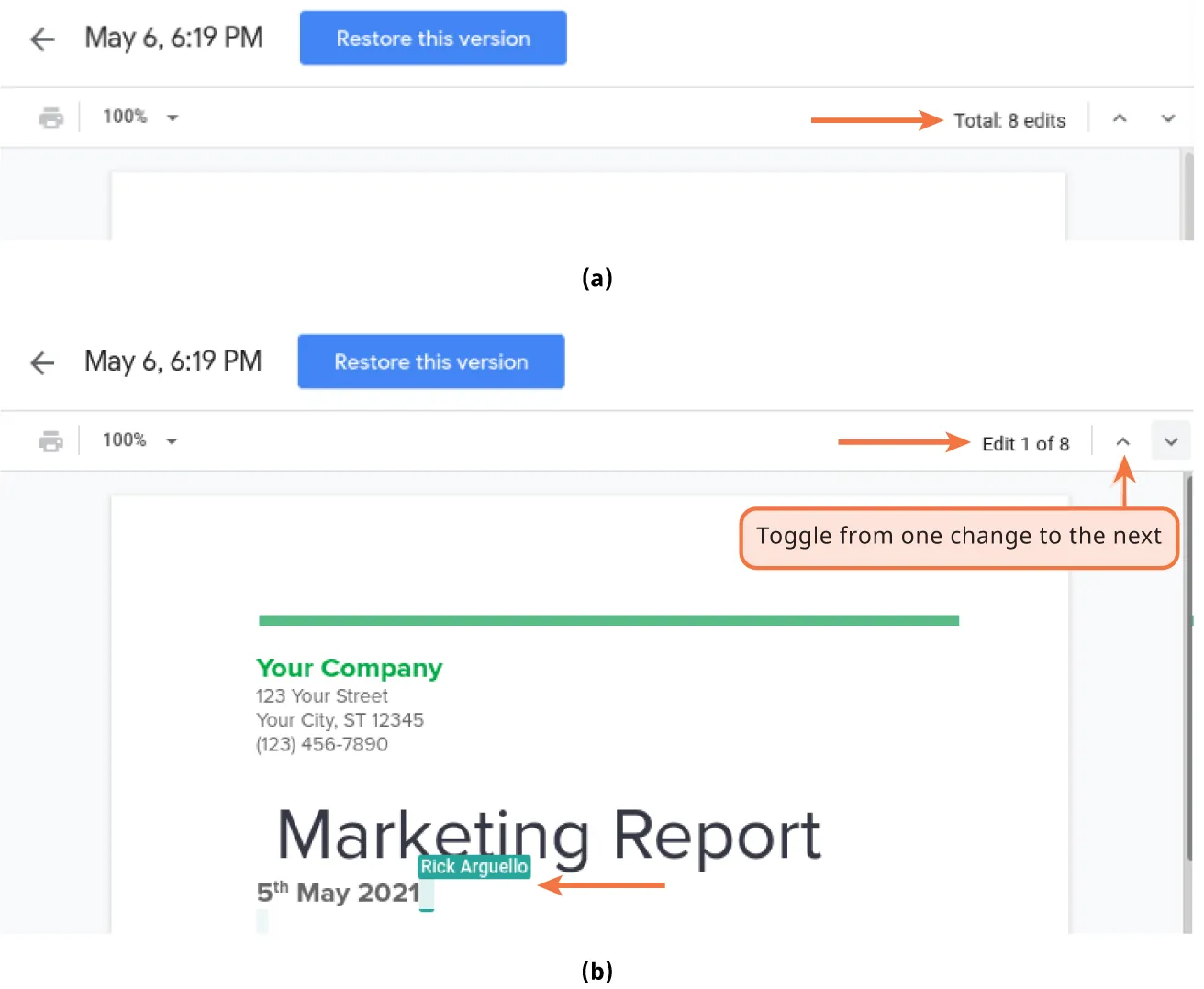
Task: Click the '(123) 456-7890' phone number line
Action: pyautogui.click(x=322, y=744)
